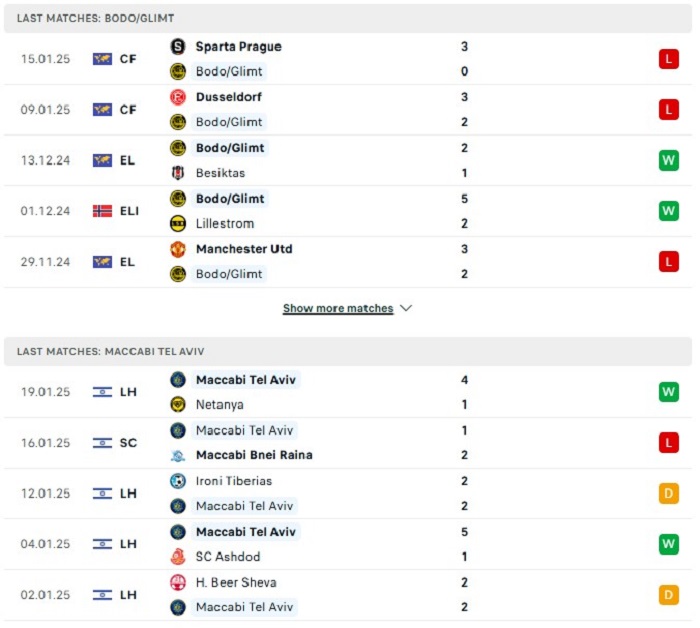The height and width of the screenshot is (628, 700).
Task: Expand the Show more matches chevron
Action: [406, 308]
